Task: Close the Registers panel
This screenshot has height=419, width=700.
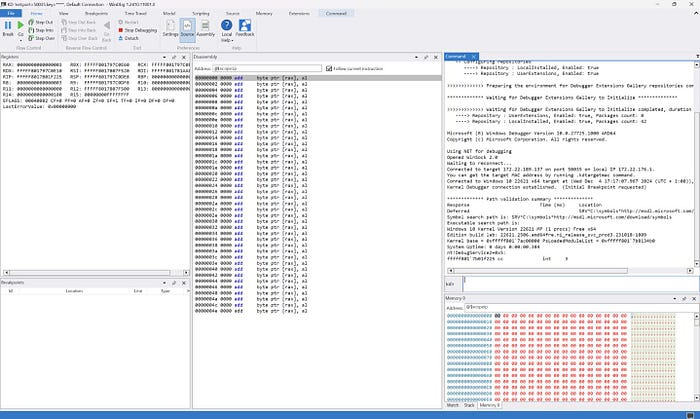Action: [184, 57]
